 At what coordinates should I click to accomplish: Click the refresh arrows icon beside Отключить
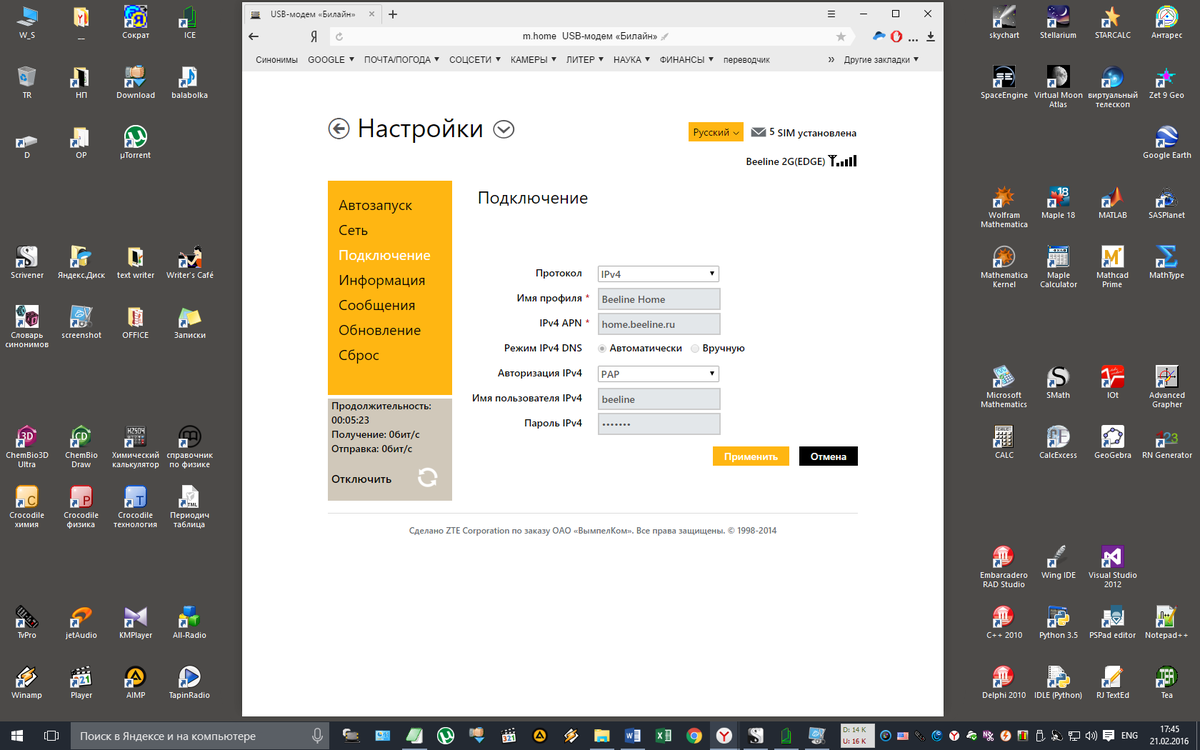tap(428, 477)
